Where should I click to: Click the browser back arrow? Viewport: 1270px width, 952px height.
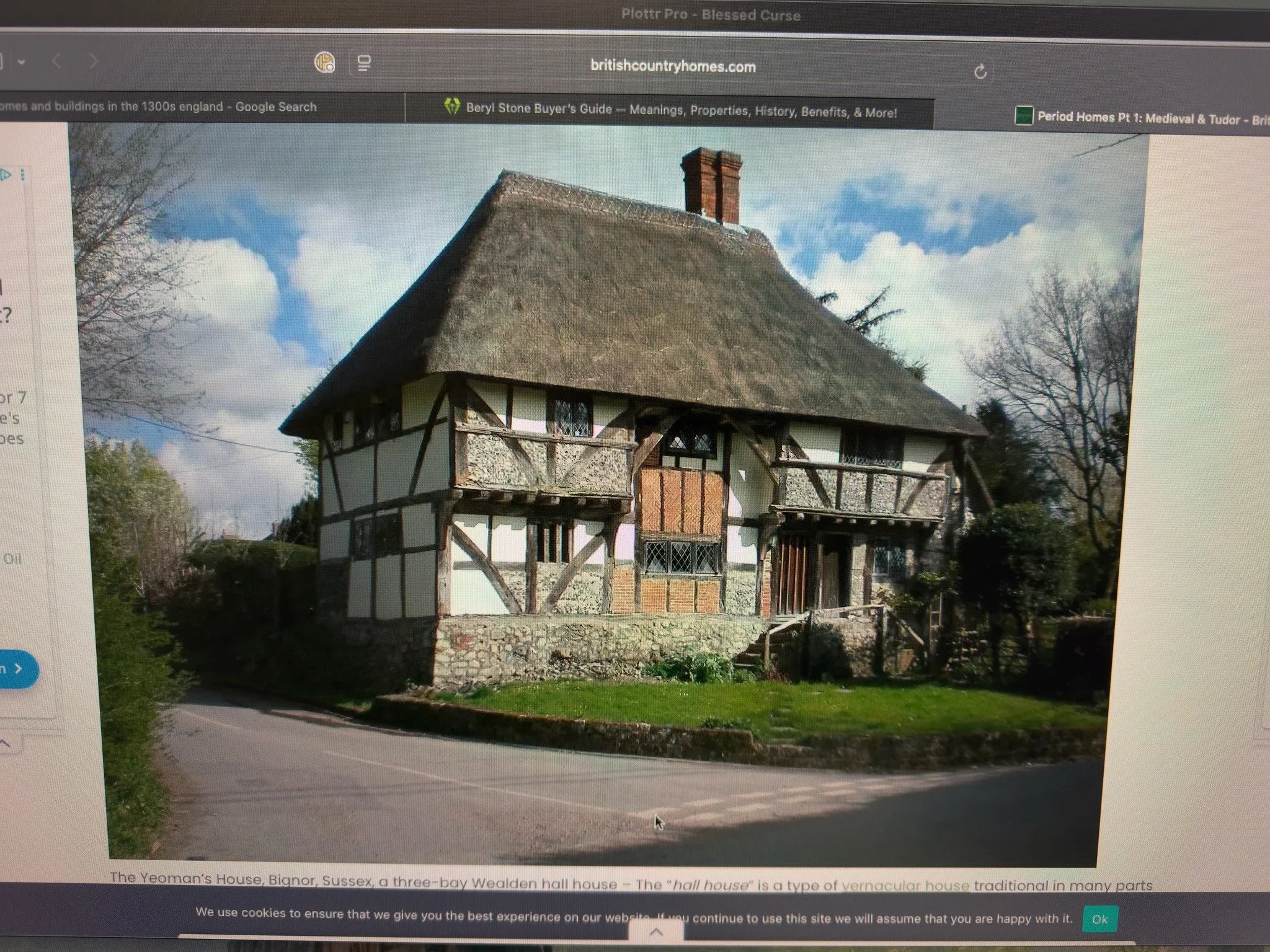(x=56, y=61)
